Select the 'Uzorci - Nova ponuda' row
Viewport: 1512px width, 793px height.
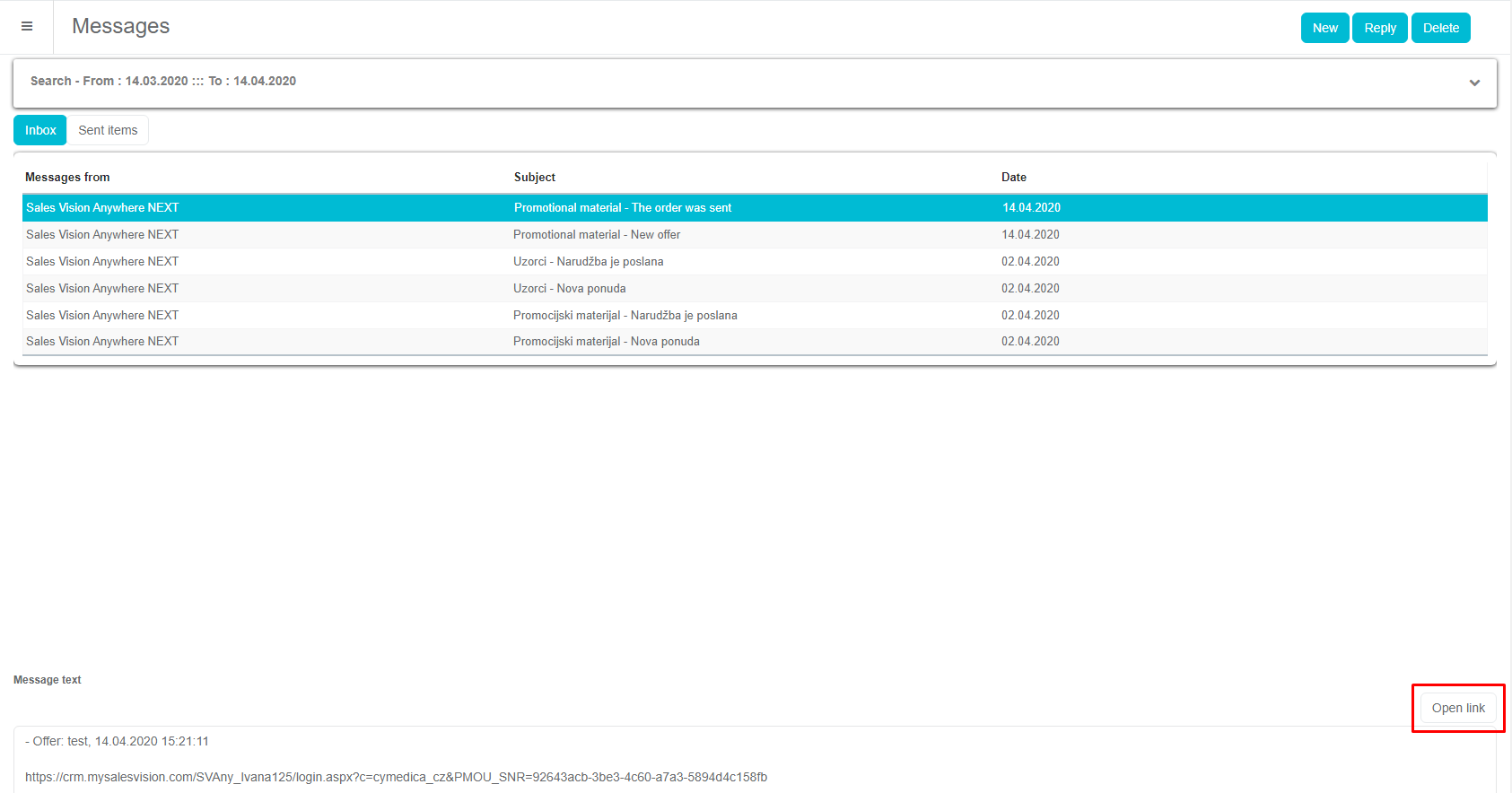click(570, 289)
